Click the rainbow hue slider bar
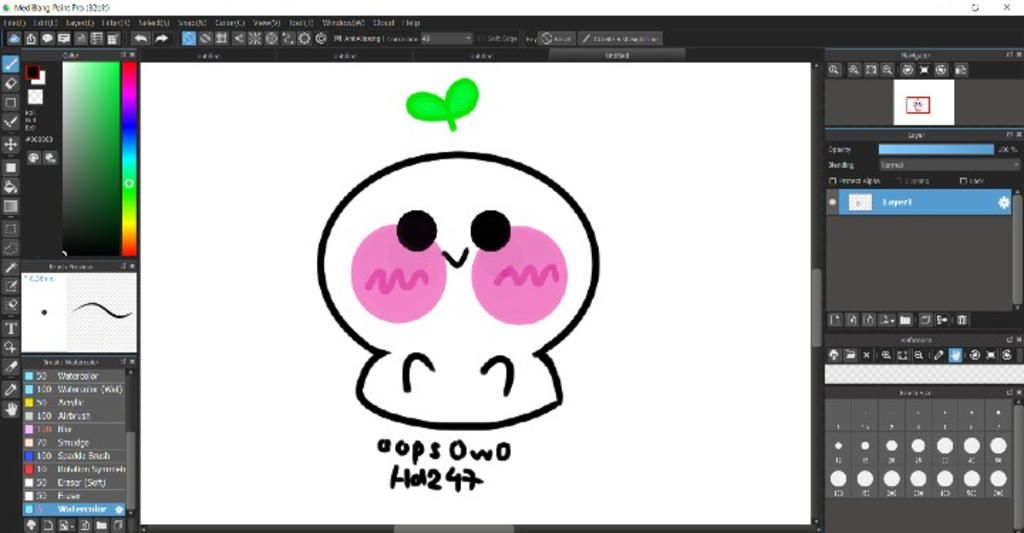1024x533 pixels. pos(129,158)
